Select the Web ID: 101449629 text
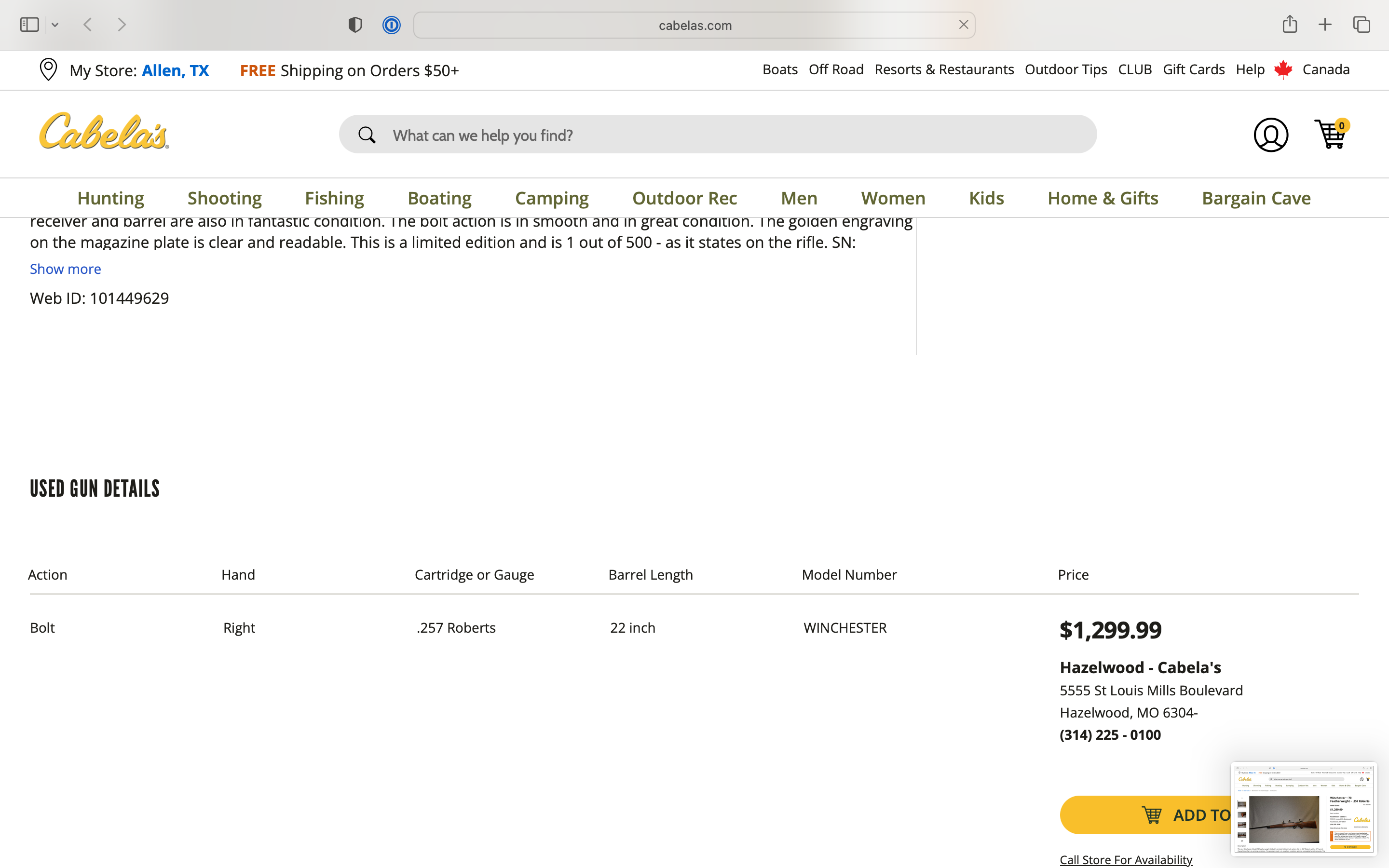This screenshot has width=1389, height=868. 99,298
